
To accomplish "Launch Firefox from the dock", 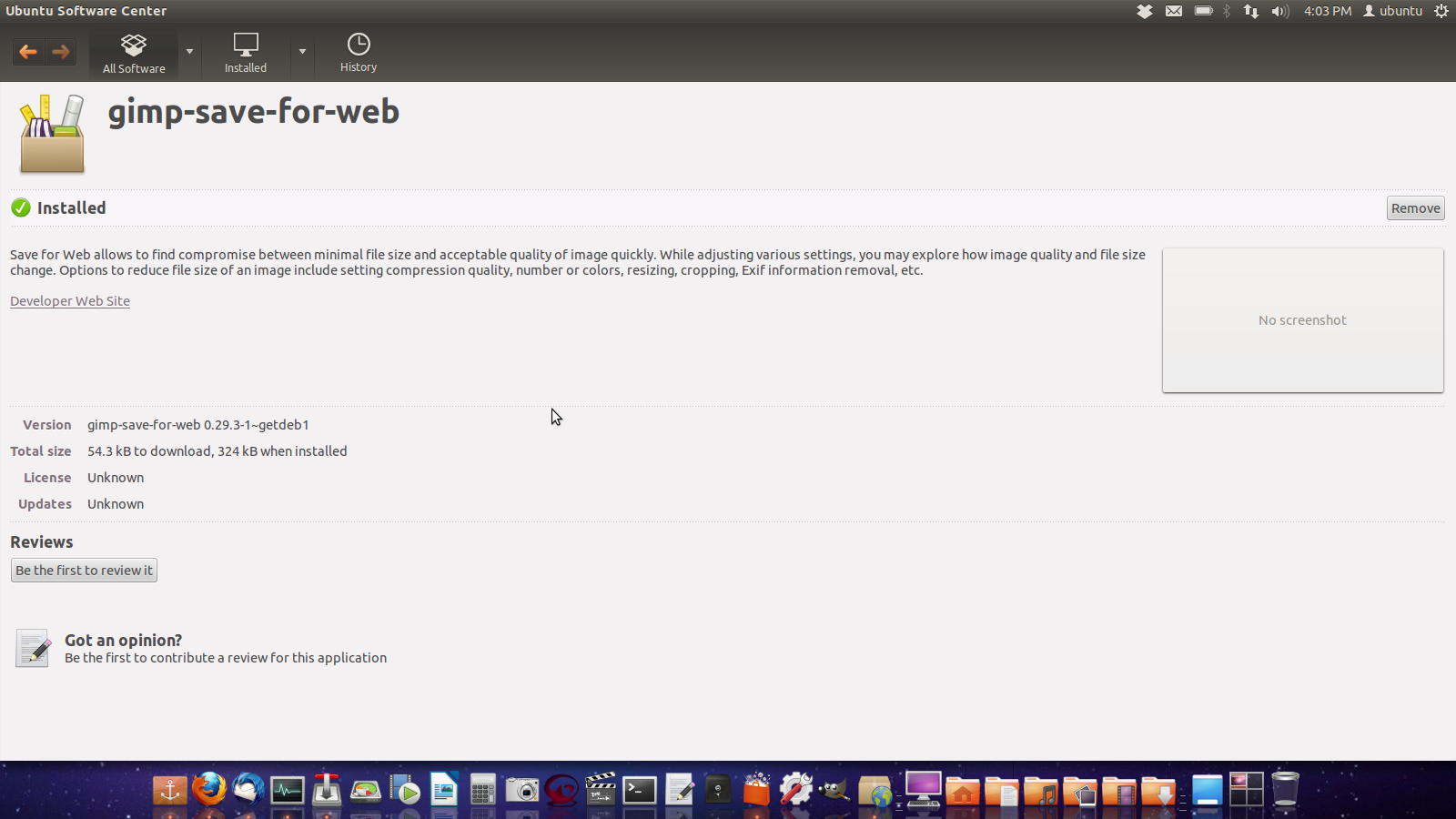I will pyautogui.click(x=209, y=789).
